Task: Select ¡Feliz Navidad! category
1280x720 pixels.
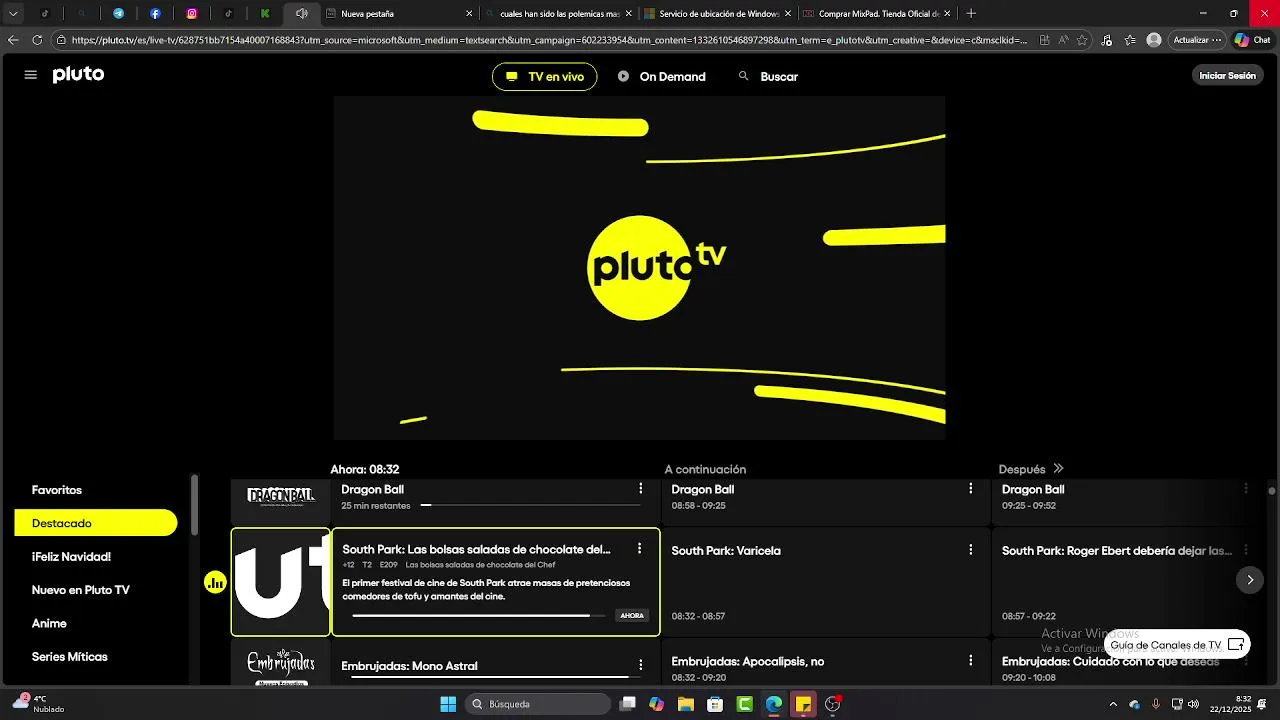Action: [71, 557]
